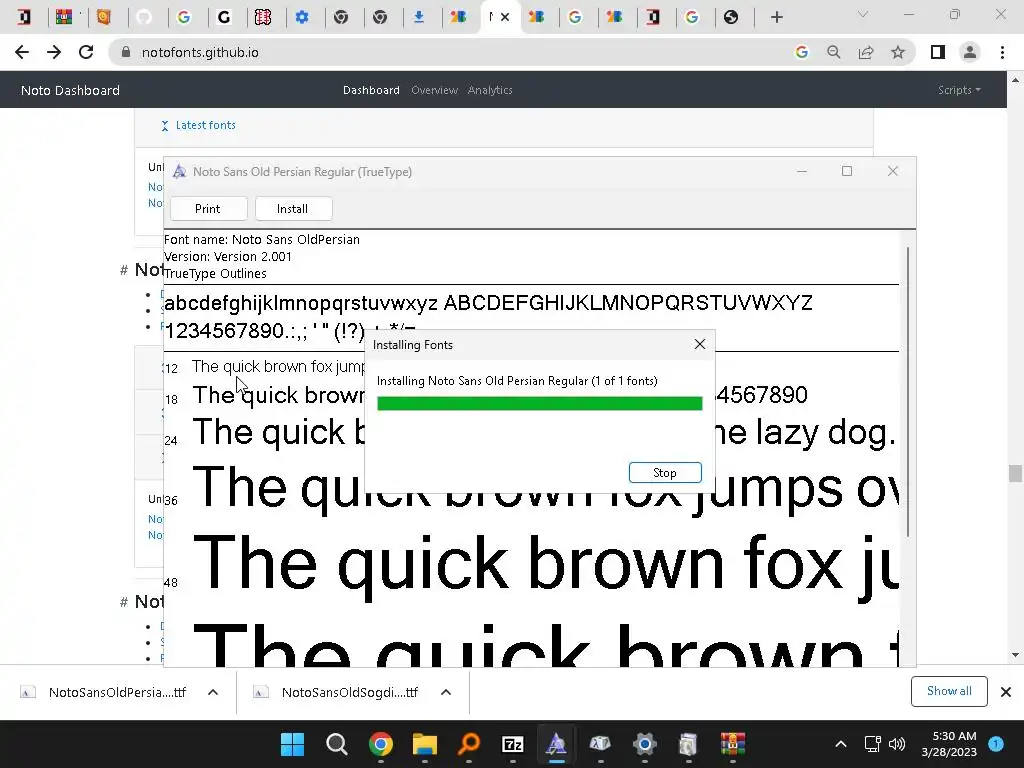Image resolution: width=1024 pixels, height=768 pixels.
Task: Expand options for NotoSansOldPersia download
Action: [213, 692]
